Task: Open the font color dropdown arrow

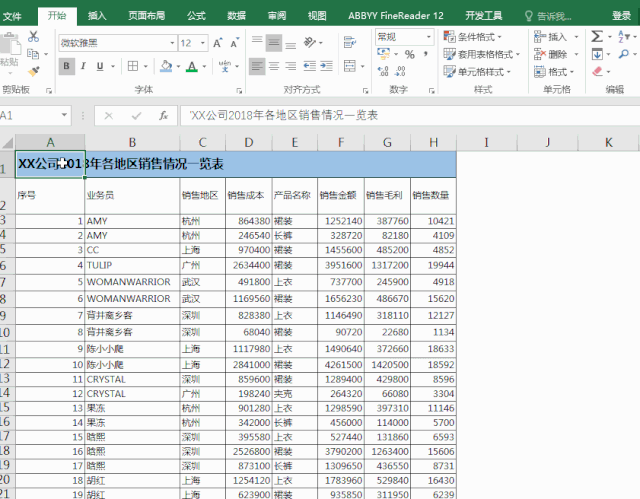Action: 204,66
